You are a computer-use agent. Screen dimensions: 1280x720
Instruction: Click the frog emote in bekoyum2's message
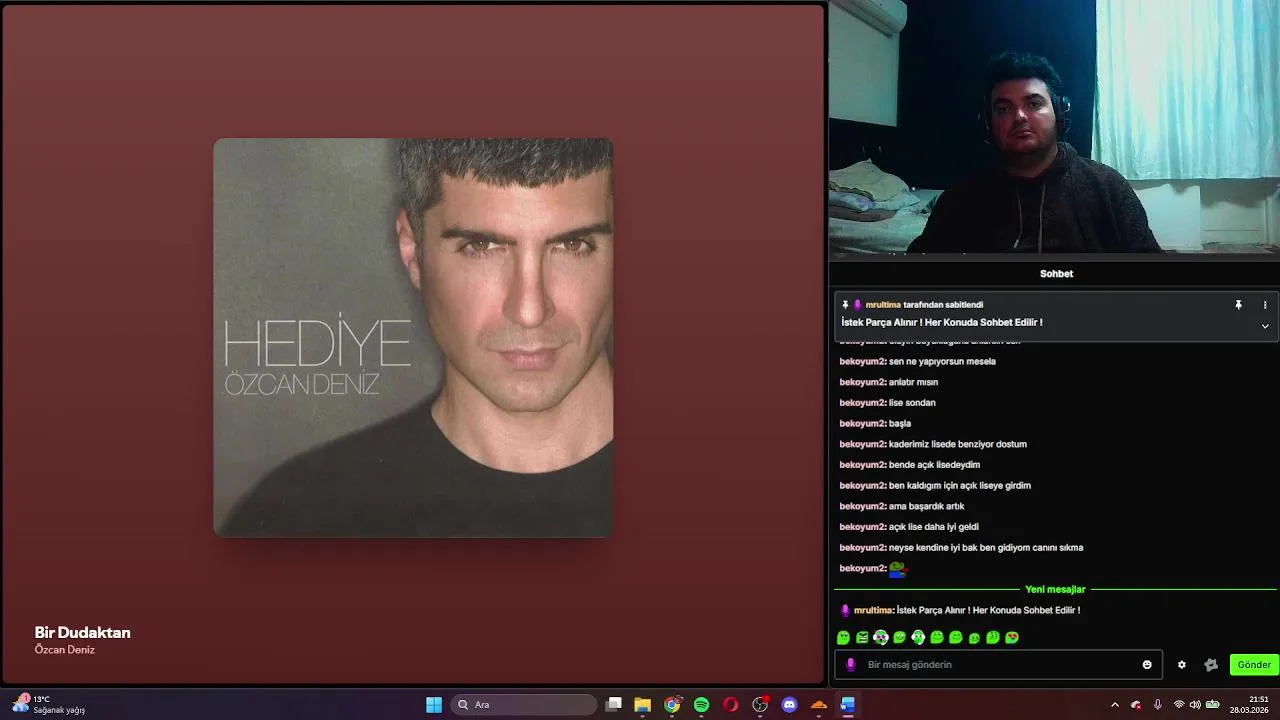[x=897, y=569]
